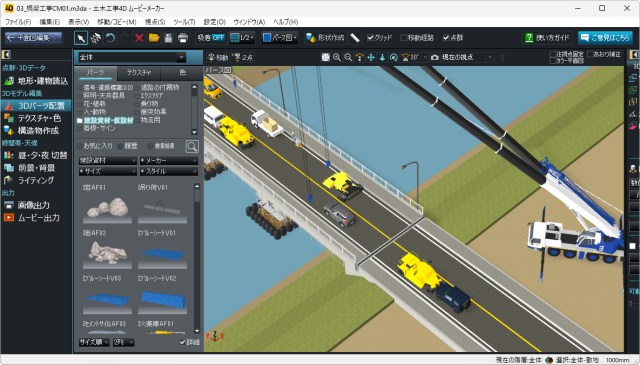Enable the あおり補正 checkbox
This screenshot has width=640, height=365.
coord(590,54)
